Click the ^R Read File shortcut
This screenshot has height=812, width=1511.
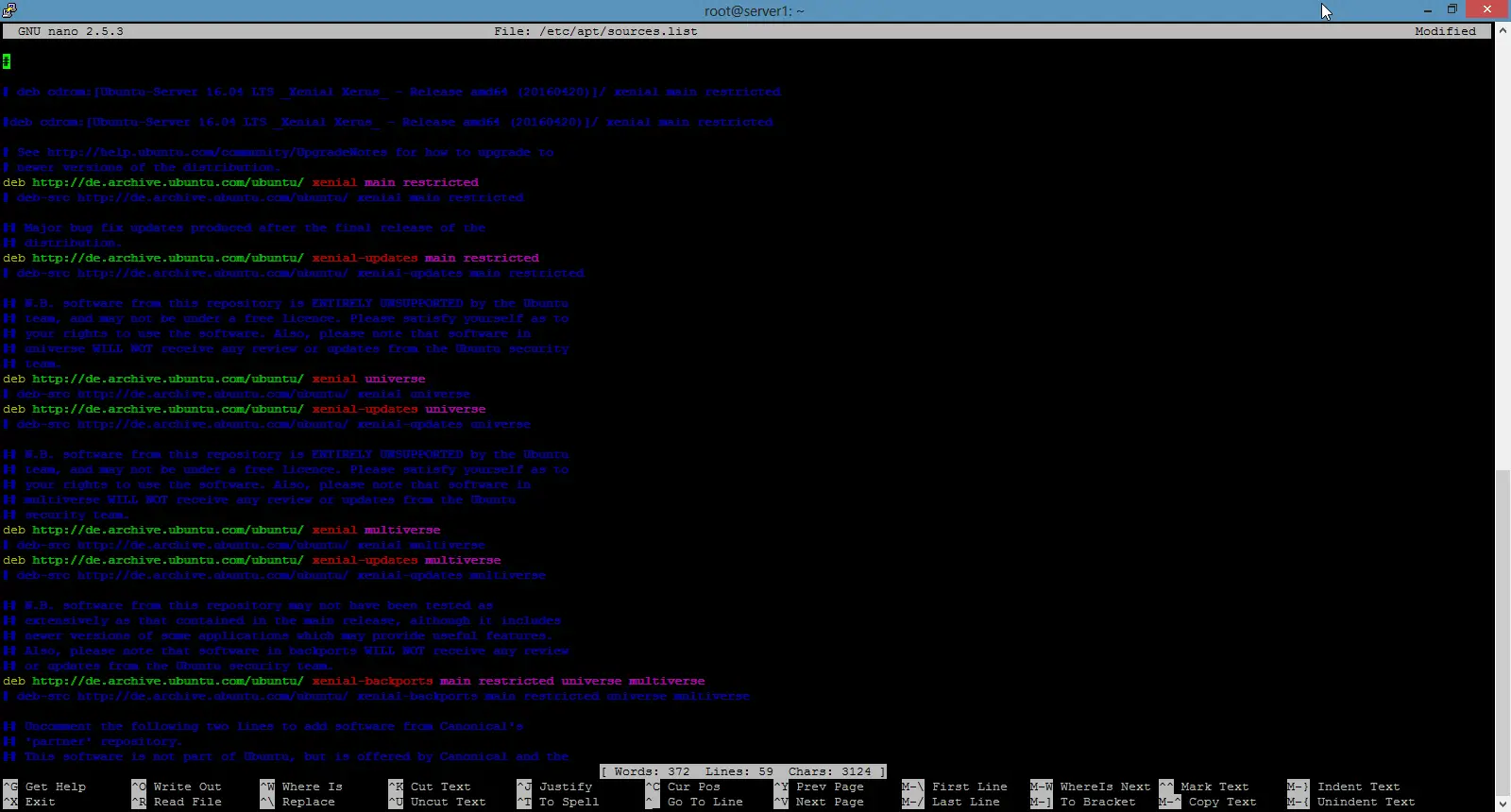pos(177,802)
